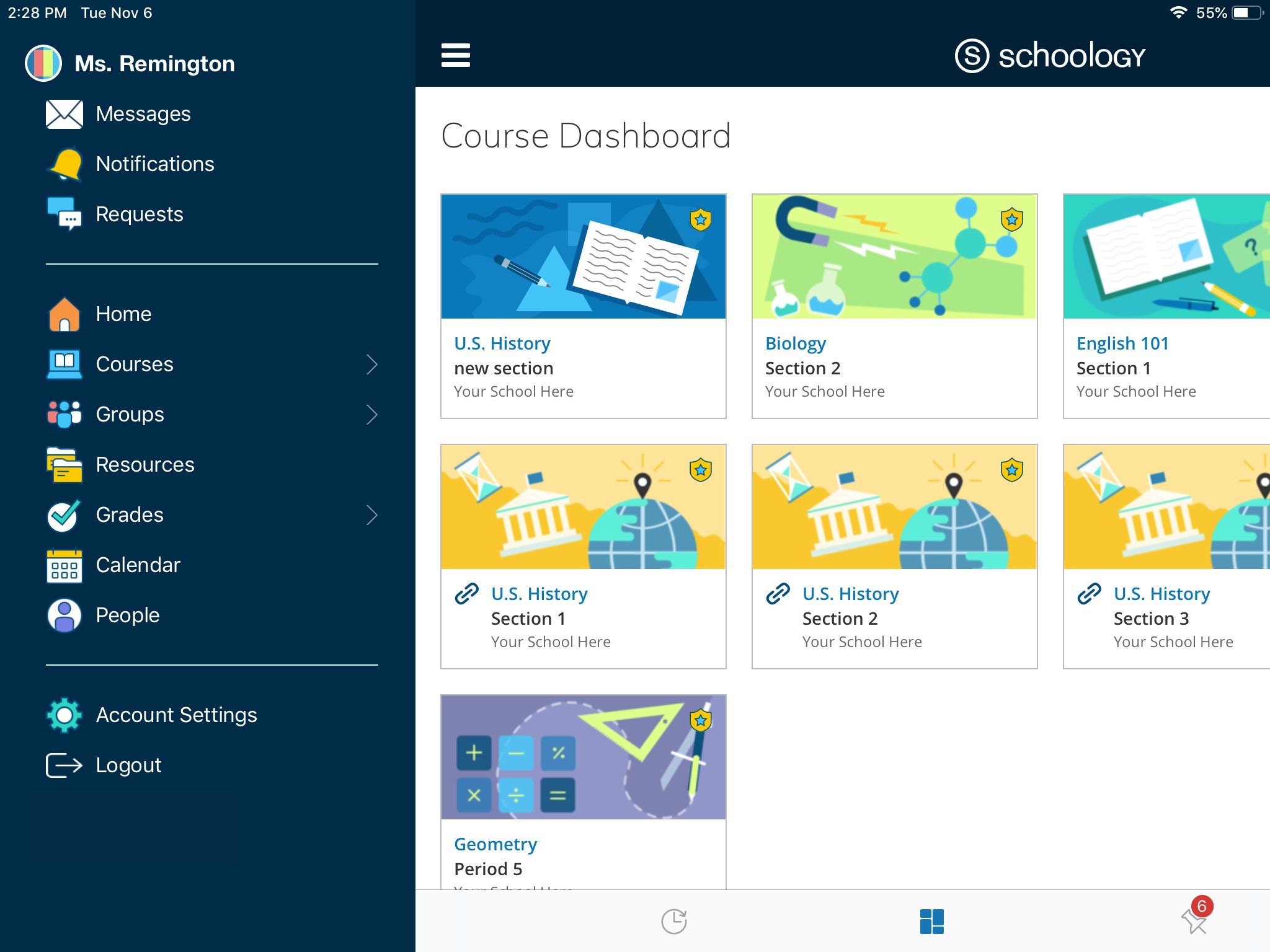Tap the Account Settings gear icon

[64, 715]
